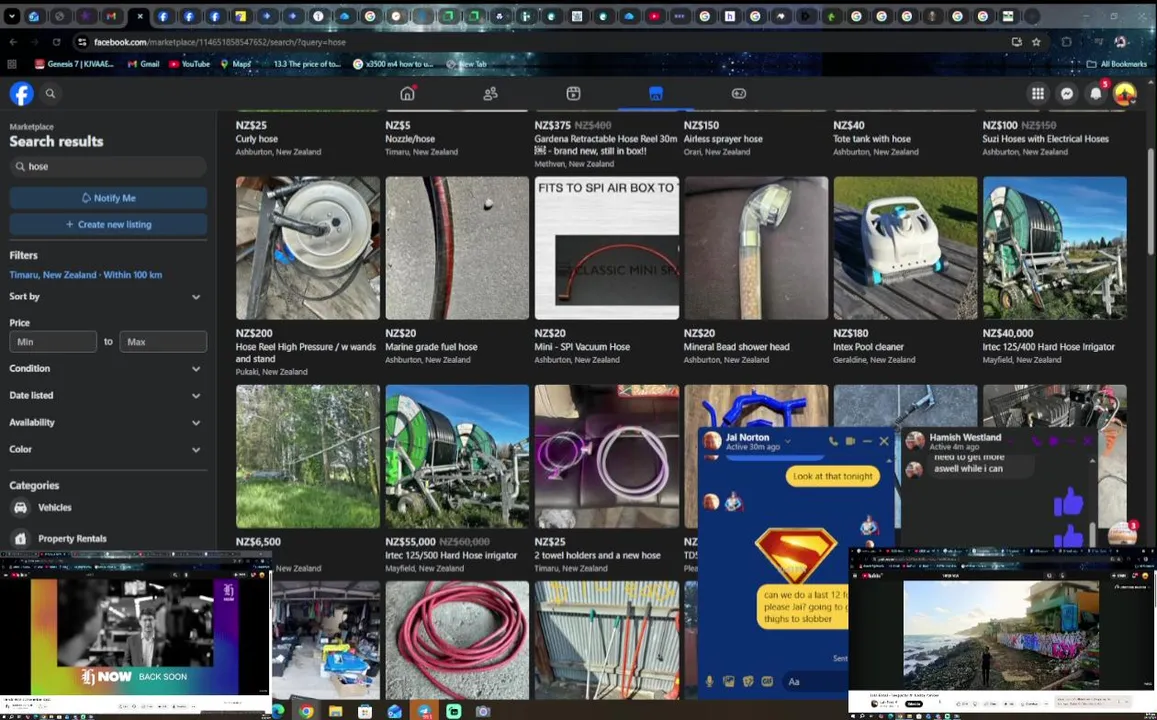Open the Gardena Retractable Hose Reel 30m listing title
The height and width of the screenshot is (720, 1157).
point(606,145)
